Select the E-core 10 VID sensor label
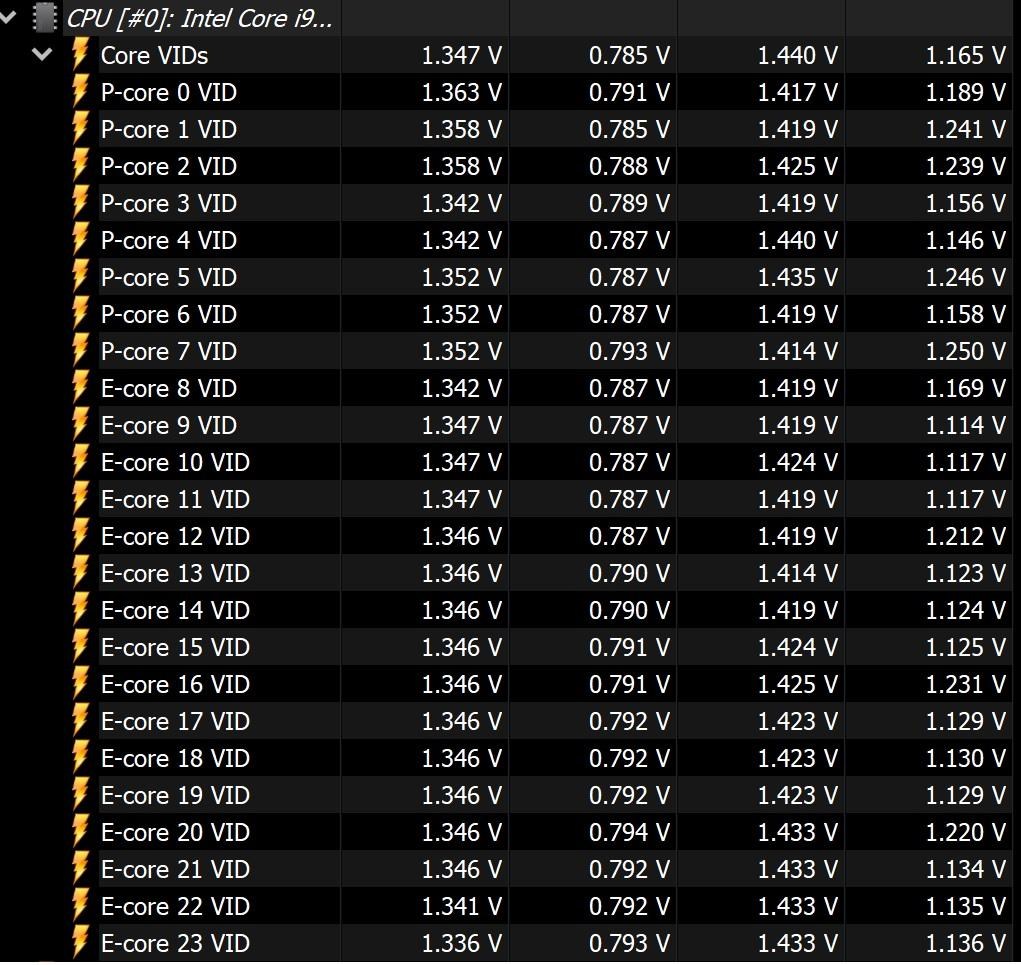1021x965 pixels. tap(174, 462)
